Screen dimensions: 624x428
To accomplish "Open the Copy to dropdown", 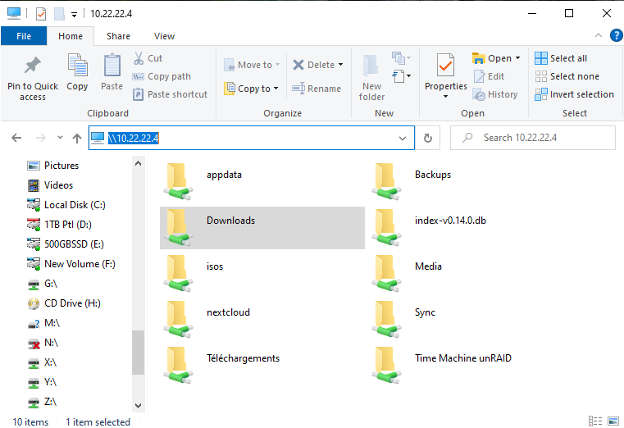I will [251, 88].
